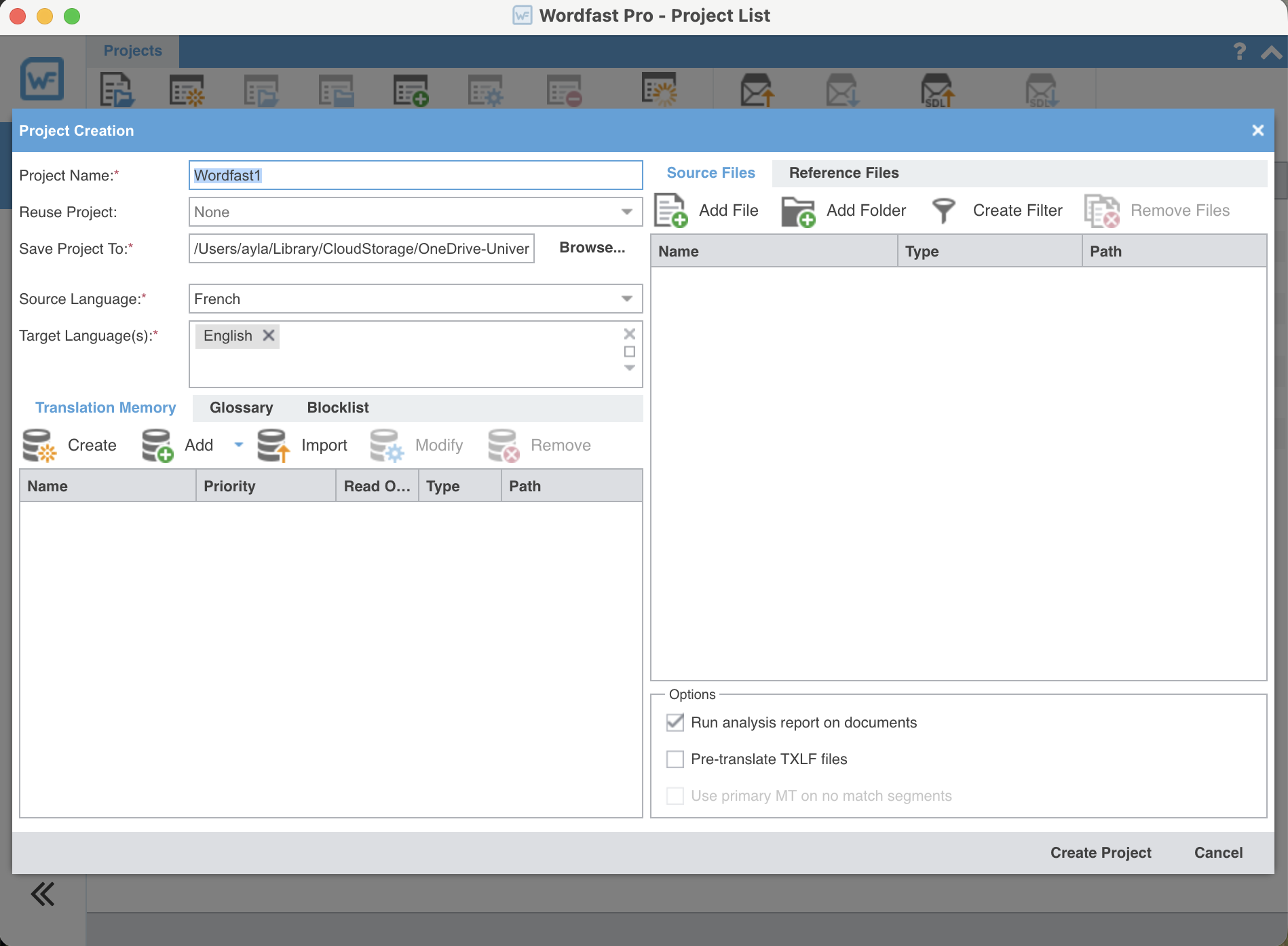Viewport: 1288px width, 946px height.
Task: Click the Cancel button
Action: [x=1218, y=853]
